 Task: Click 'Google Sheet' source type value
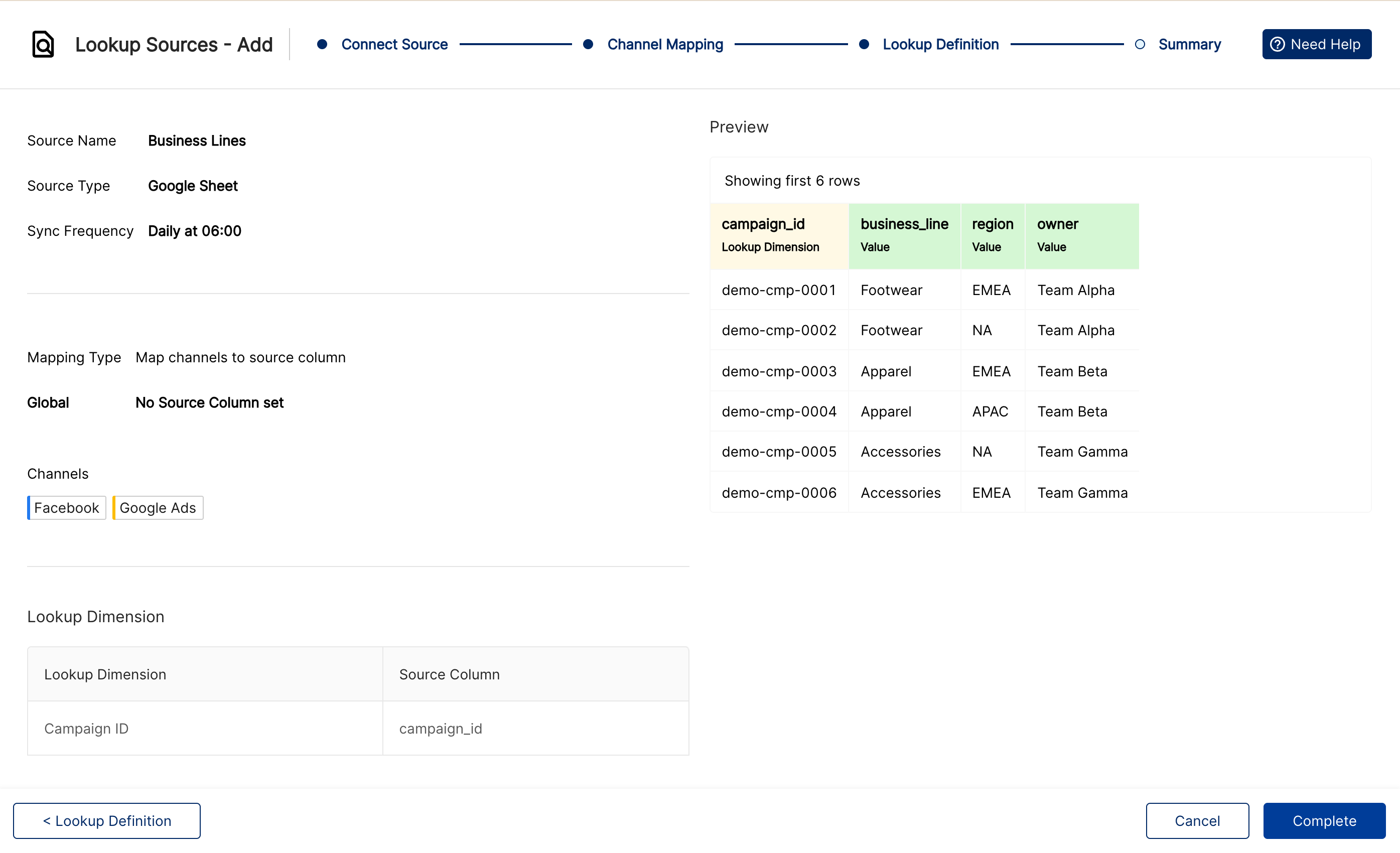[193, 186]
